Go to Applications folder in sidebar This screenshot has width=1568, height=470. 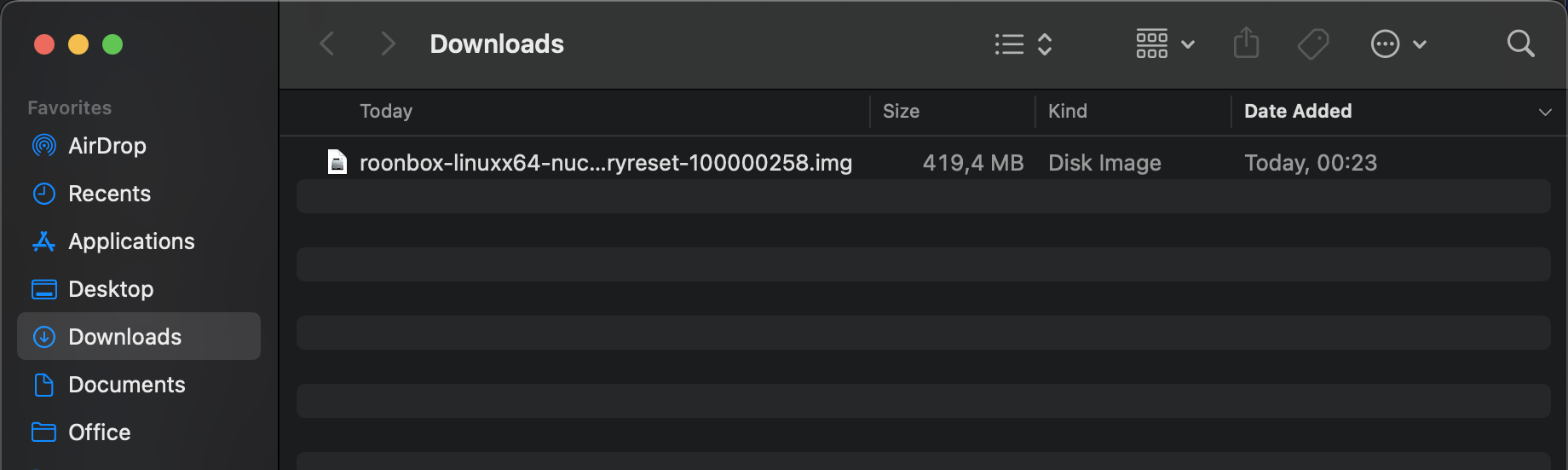click(x=131, y=241)
